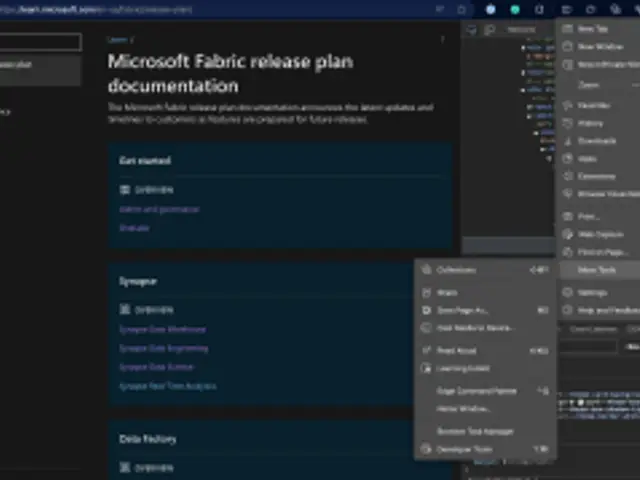Switch to the DevTools Welcome tab
Viewport: 640px width, 480px height.
522,30
